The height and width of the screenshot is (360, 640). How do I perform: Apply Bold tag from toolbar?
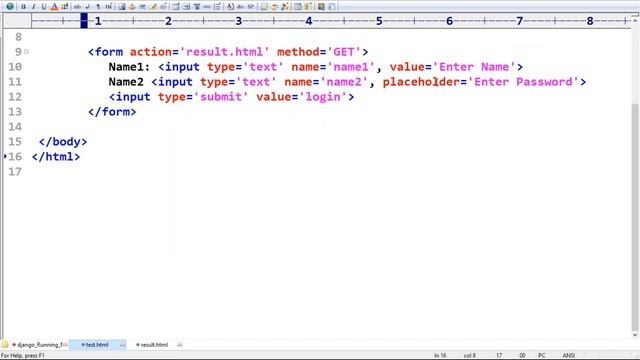pyautogui.click(x=24, y=7)
